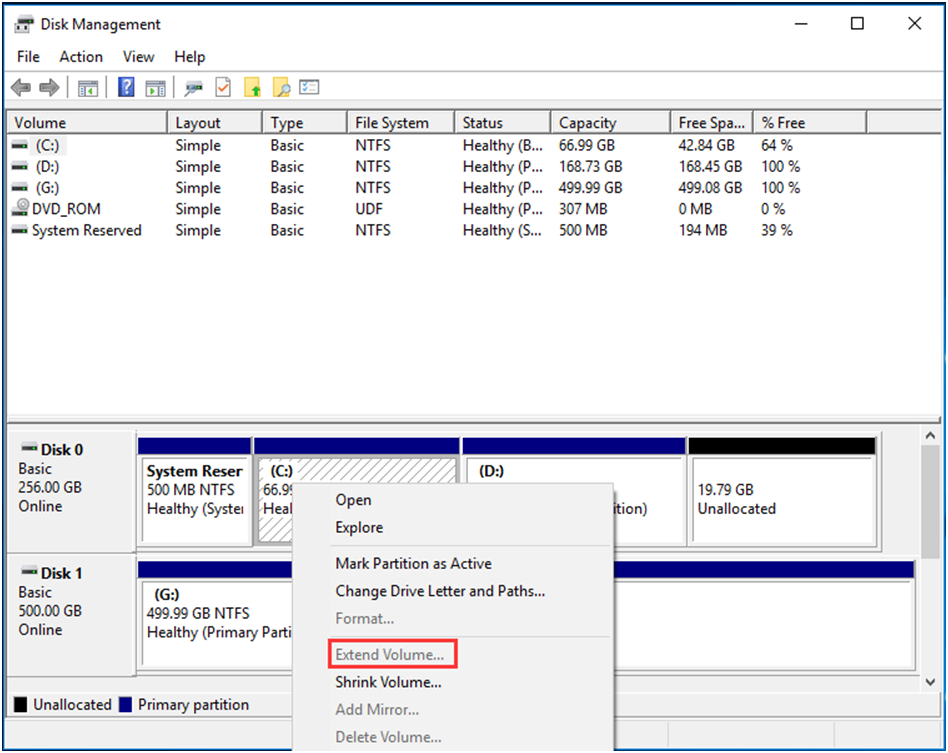Choose Shrink Volume... from the menu
948x753 pixels.
coord(453,682)
